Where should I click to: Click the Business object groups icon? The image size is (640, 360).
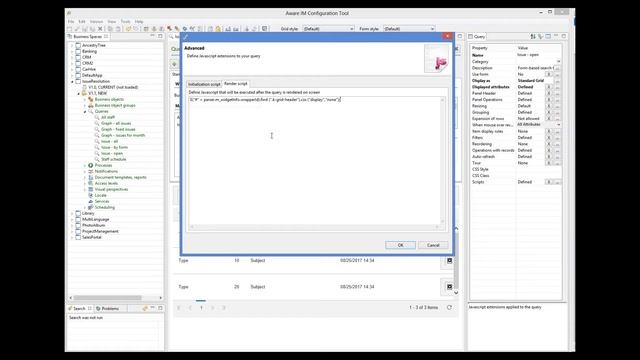coord(91,105)
